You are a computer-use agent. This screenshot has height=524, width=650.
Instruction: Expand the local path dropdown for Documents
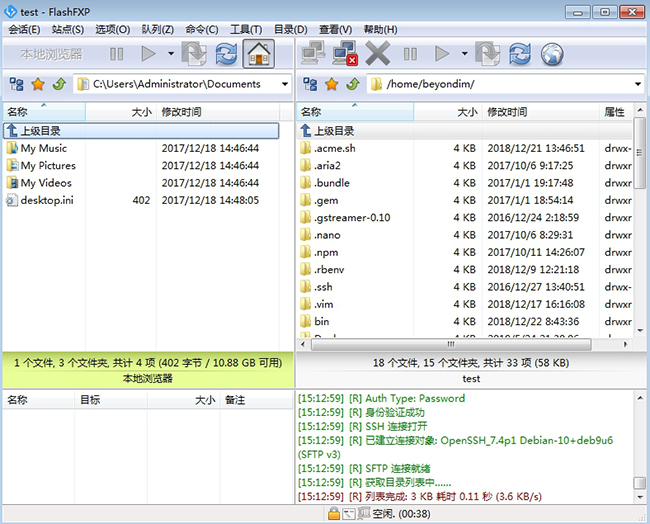285,84
